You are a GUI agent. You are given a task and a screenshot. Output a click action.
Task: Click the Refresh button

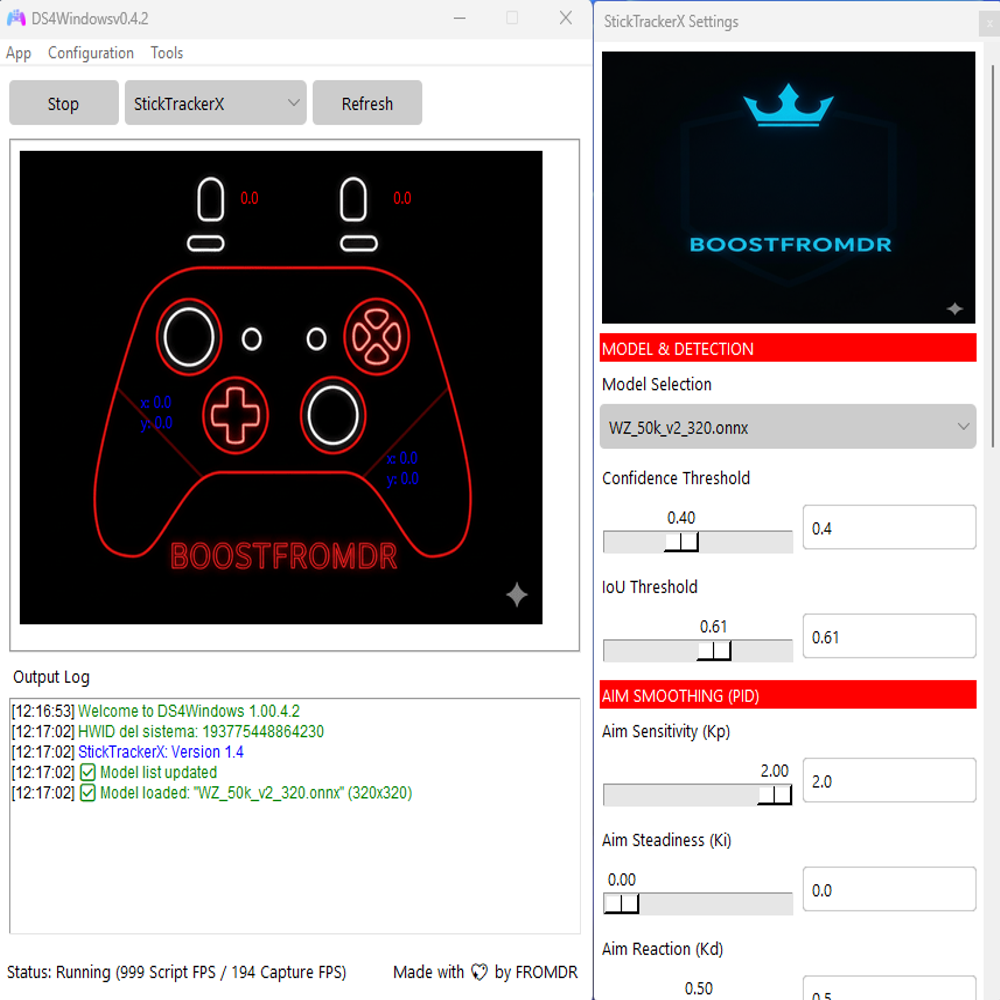[367, 103]
